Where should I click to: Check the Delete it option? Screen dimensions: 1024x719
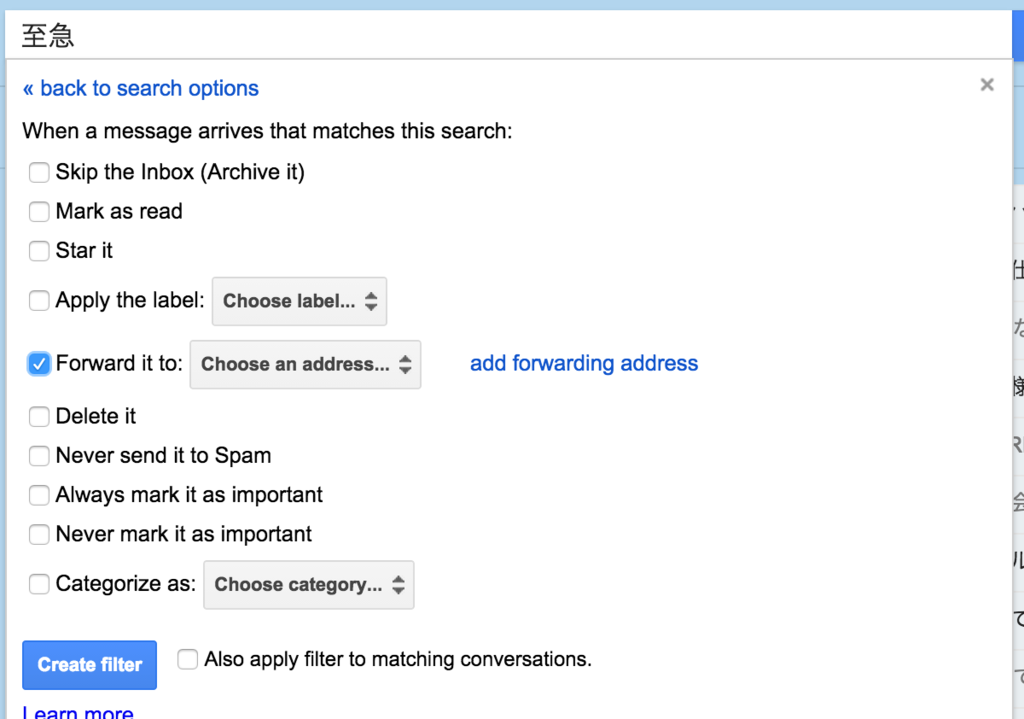39,416
